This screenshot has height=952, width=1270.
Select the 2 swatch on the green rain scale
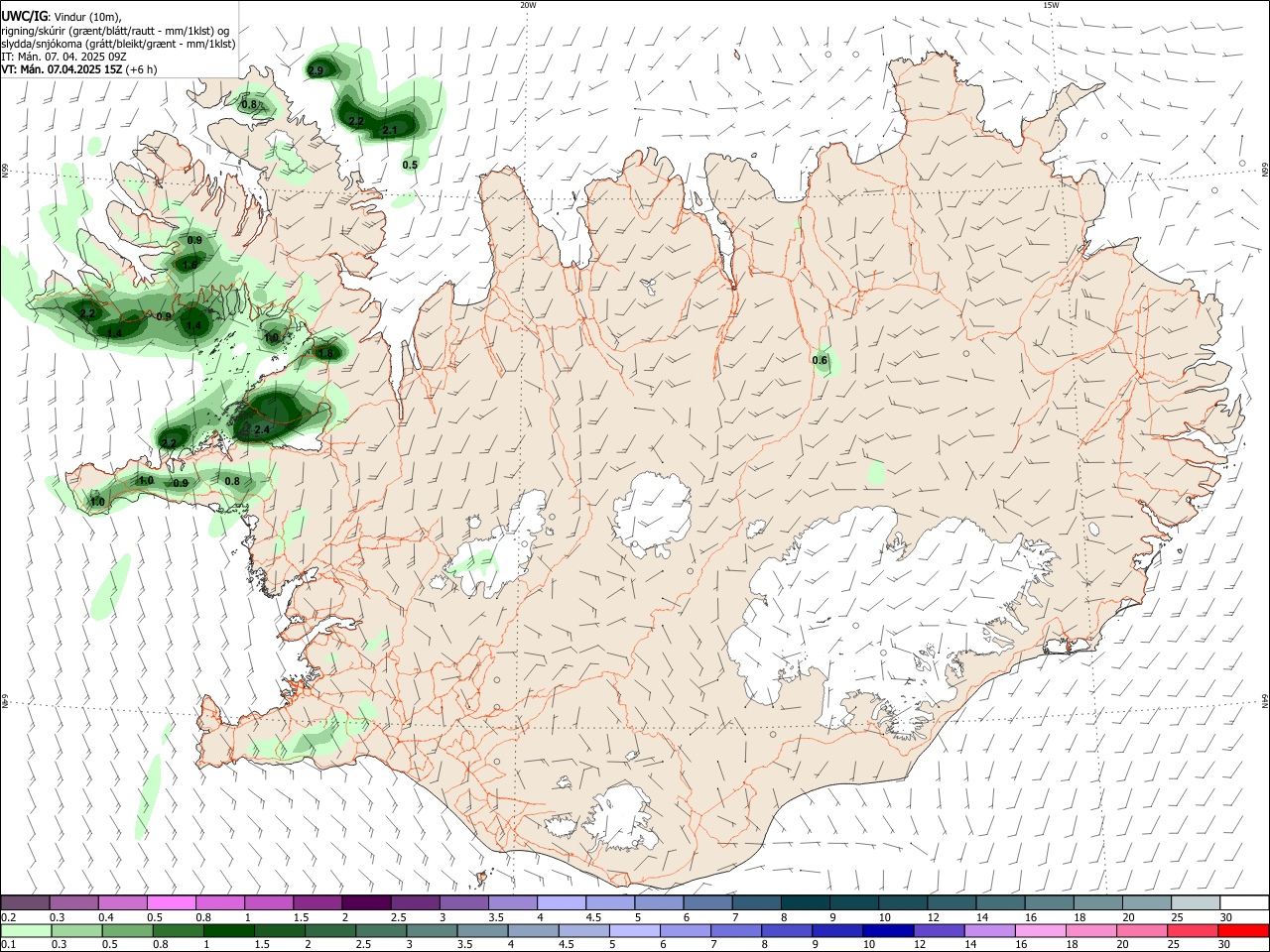tap(330, 930)
